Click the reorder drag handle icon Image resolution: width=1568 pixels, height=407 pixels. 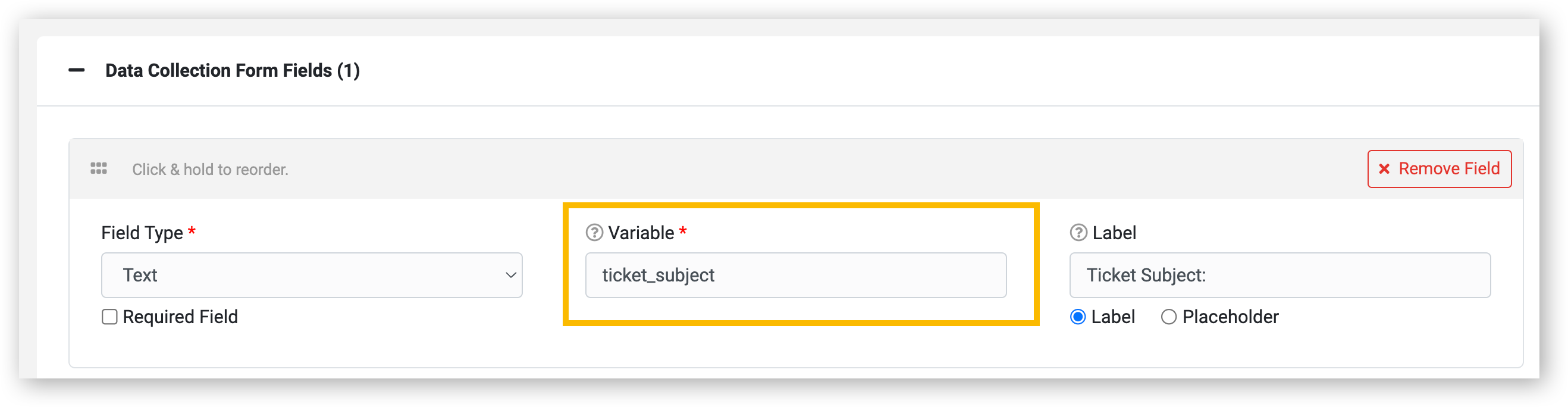(99, 169)
